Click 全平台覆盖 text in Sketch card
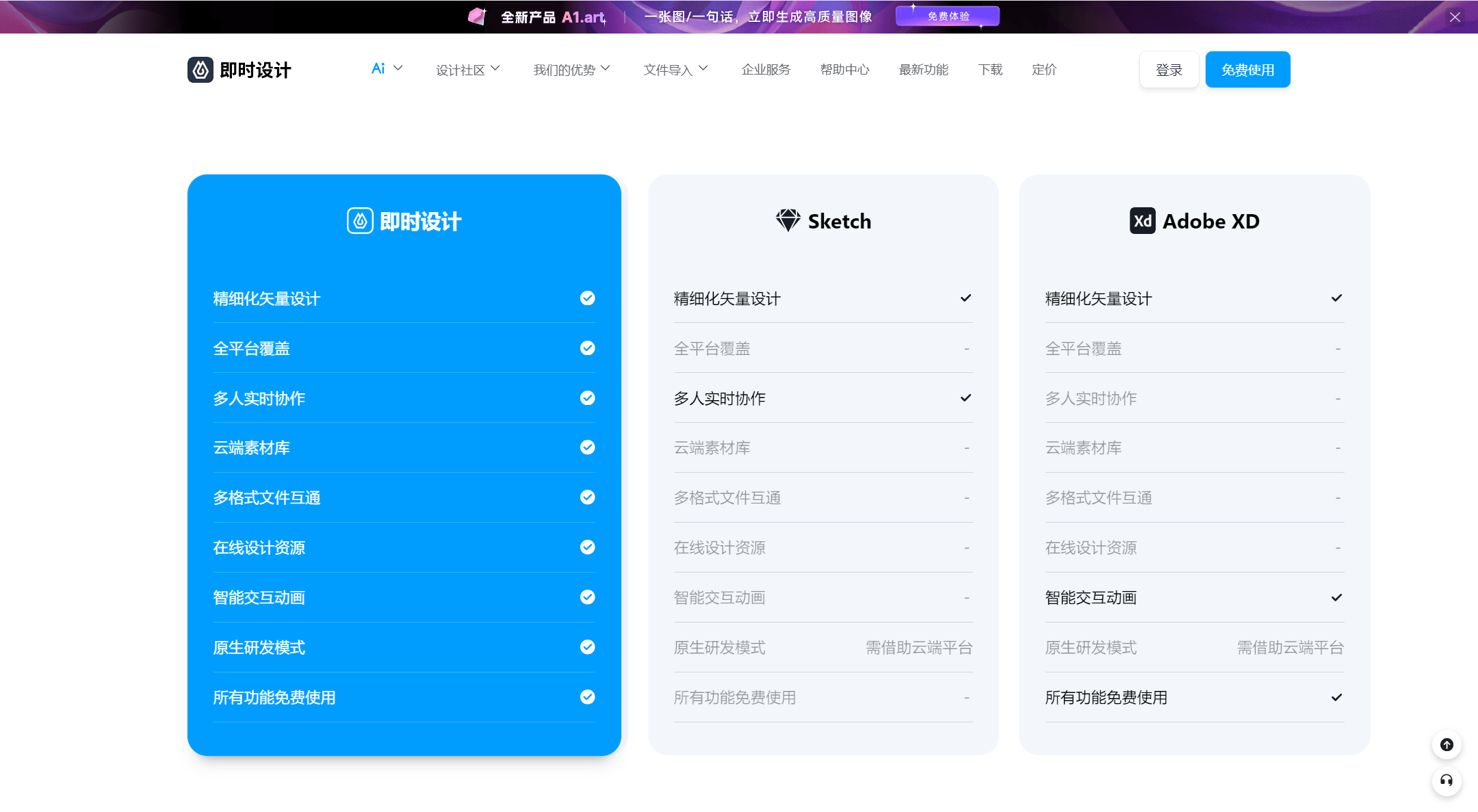This screenshot has height=812, width=1478. [712, 349]
